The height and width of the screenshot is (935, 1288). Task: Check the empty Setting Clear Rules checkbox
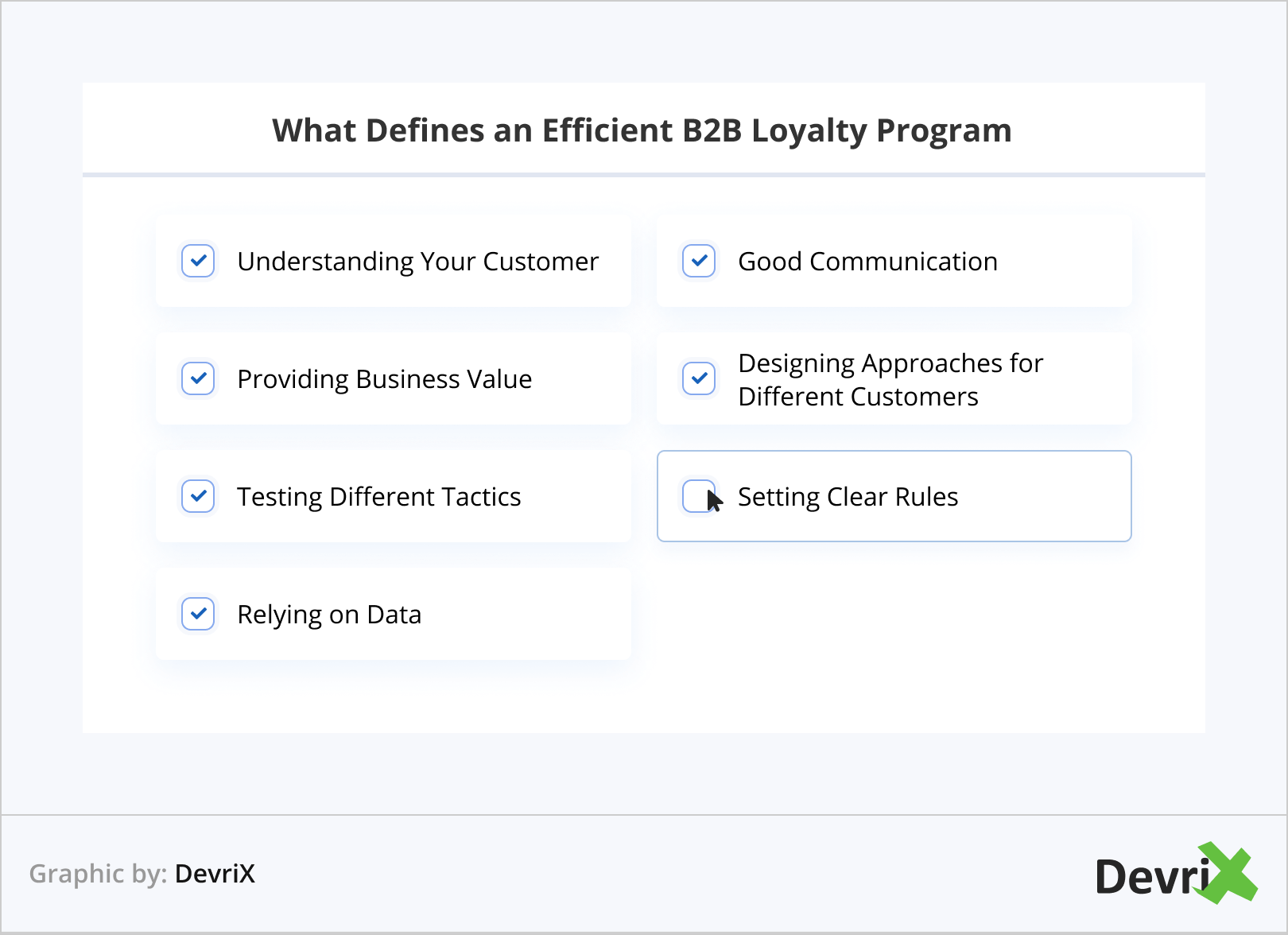click(698, 496)
